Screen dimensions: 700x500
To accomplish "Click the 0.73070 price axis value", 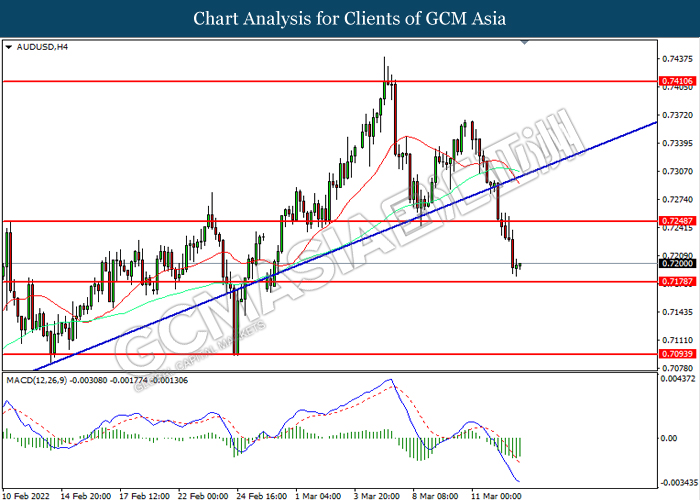I will [677, 171].
